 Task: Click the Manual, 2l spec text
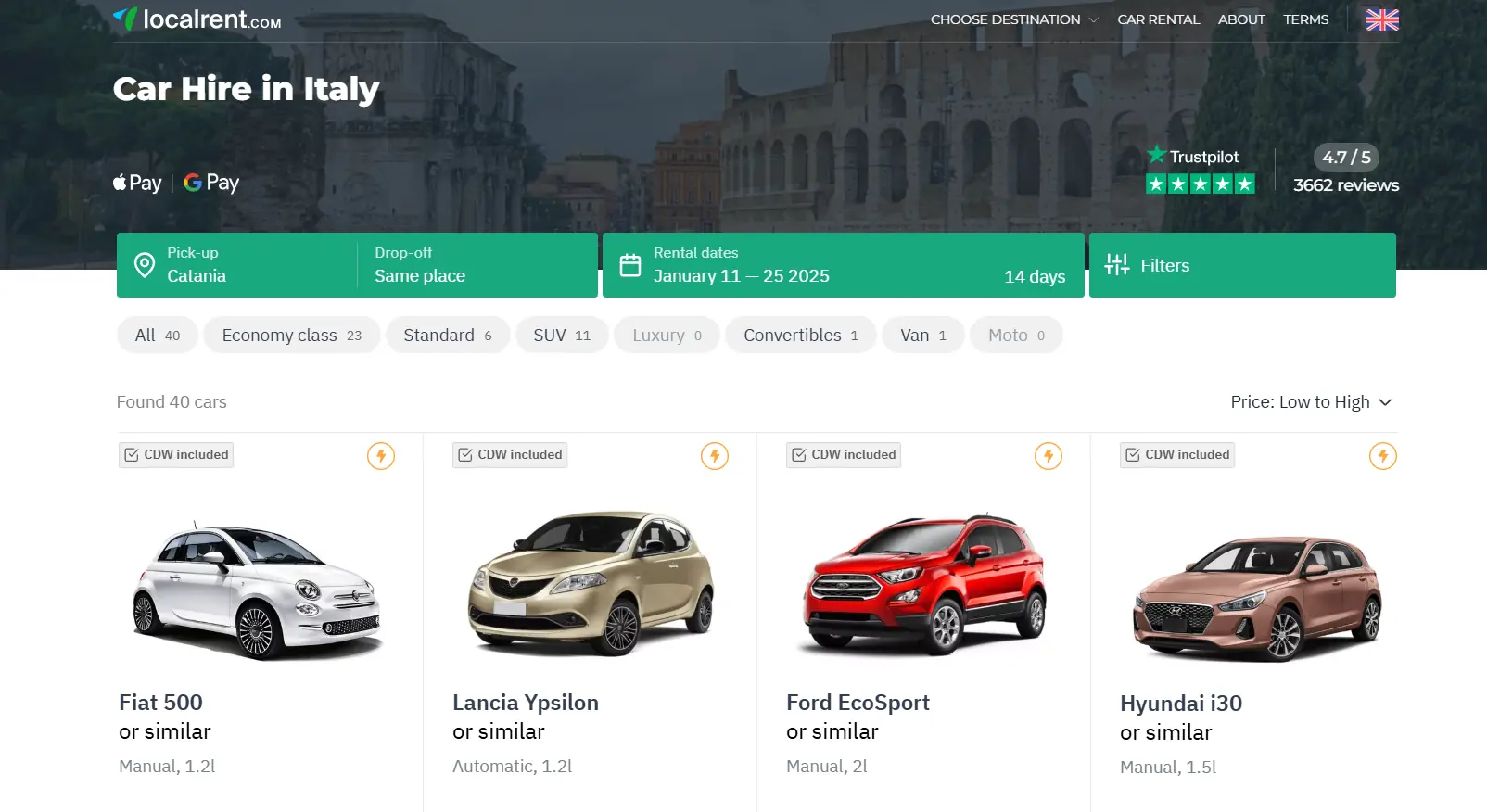point(827,767)
